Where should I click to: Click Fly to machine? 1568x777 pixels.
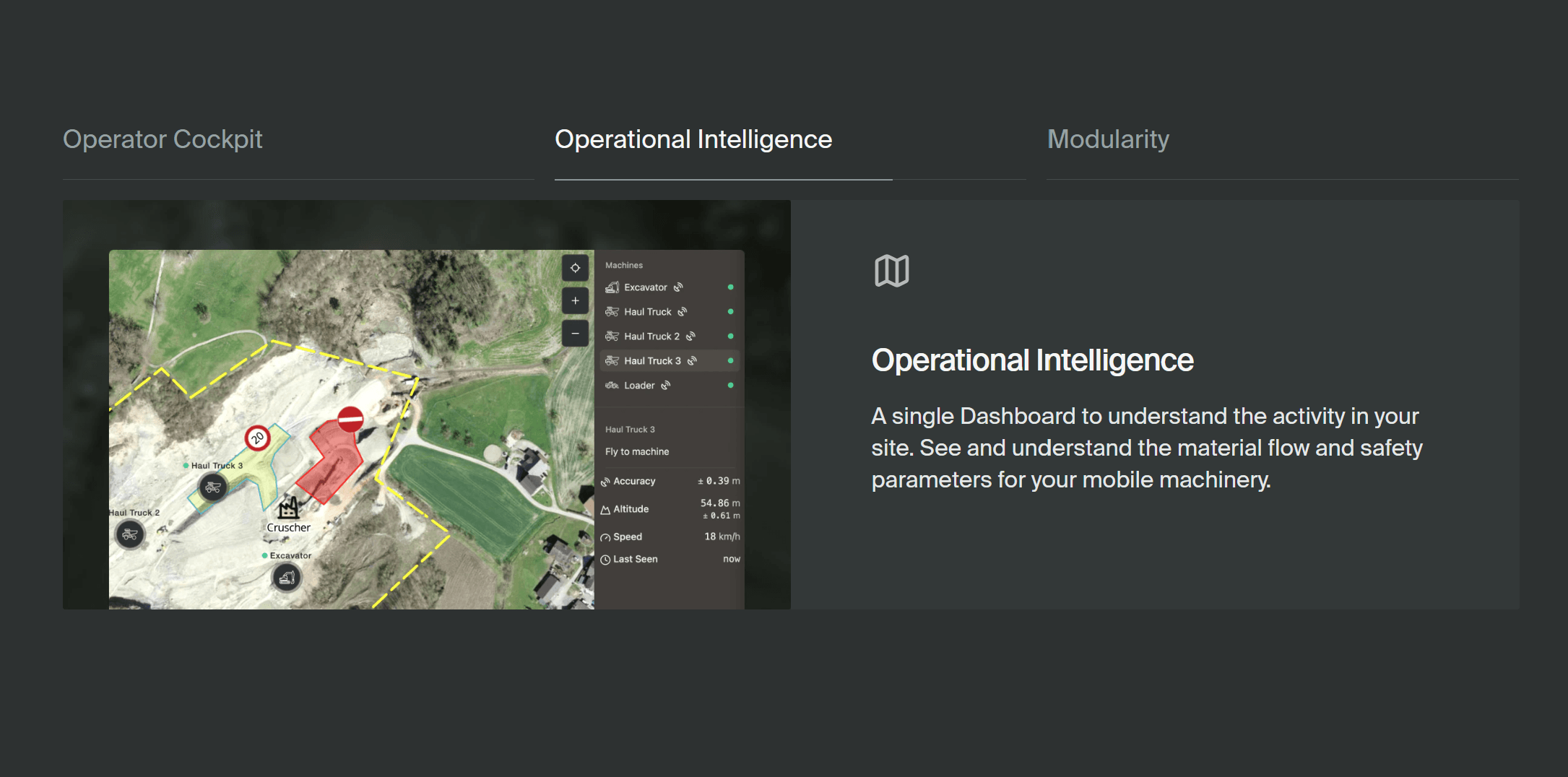637,451
